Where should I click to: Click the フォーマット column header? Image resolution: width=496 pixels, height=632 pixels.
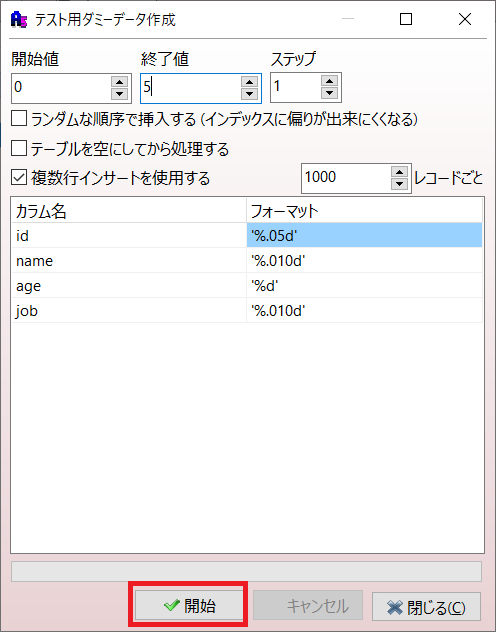tap(364, 211)
